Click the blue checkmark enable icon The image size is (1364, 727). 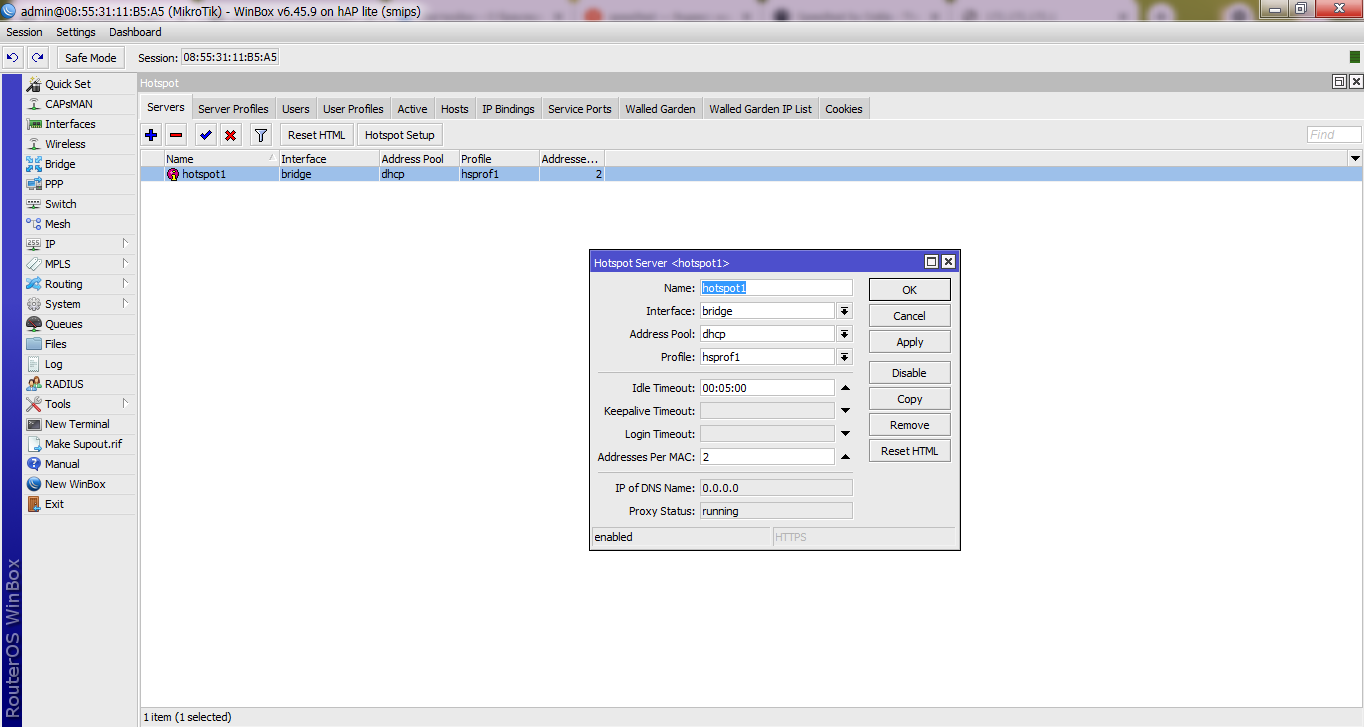[206, 135]
